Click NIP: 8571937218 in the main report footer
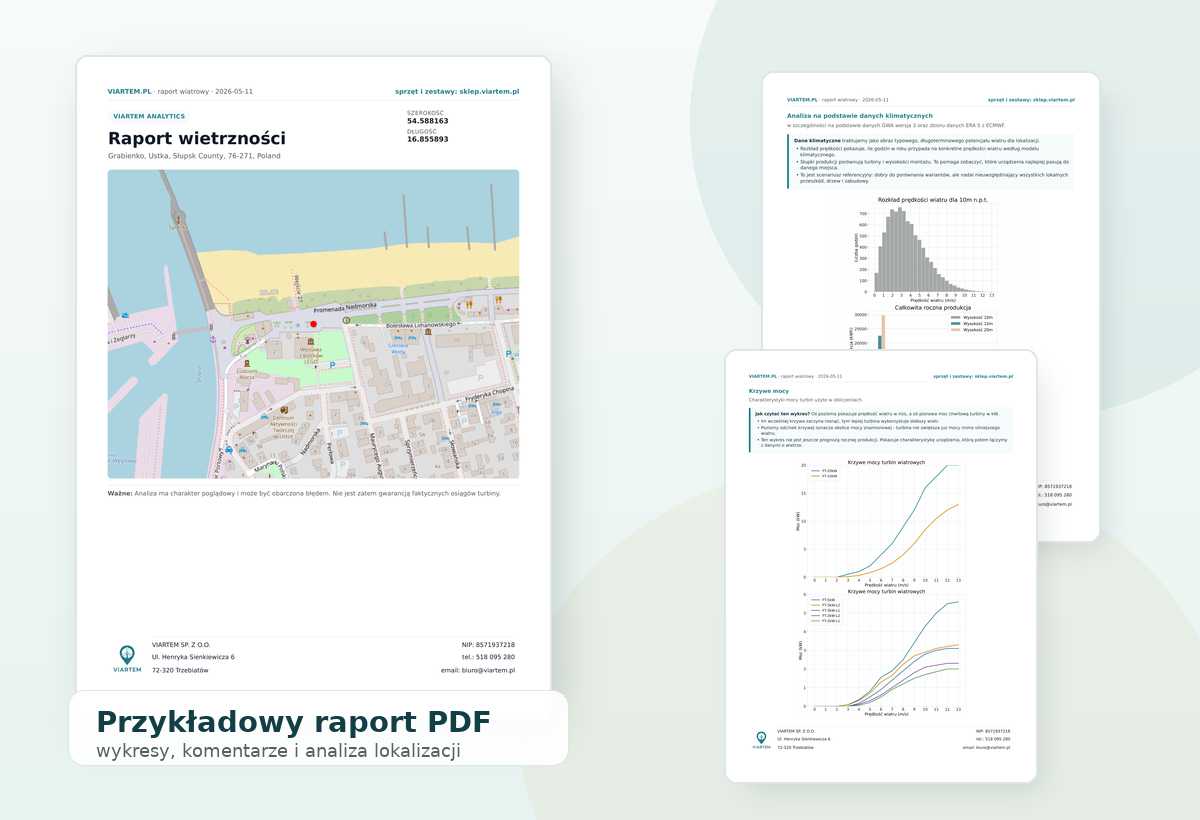The width and height of the screenshot is (1200, 820). pos(488,645)
